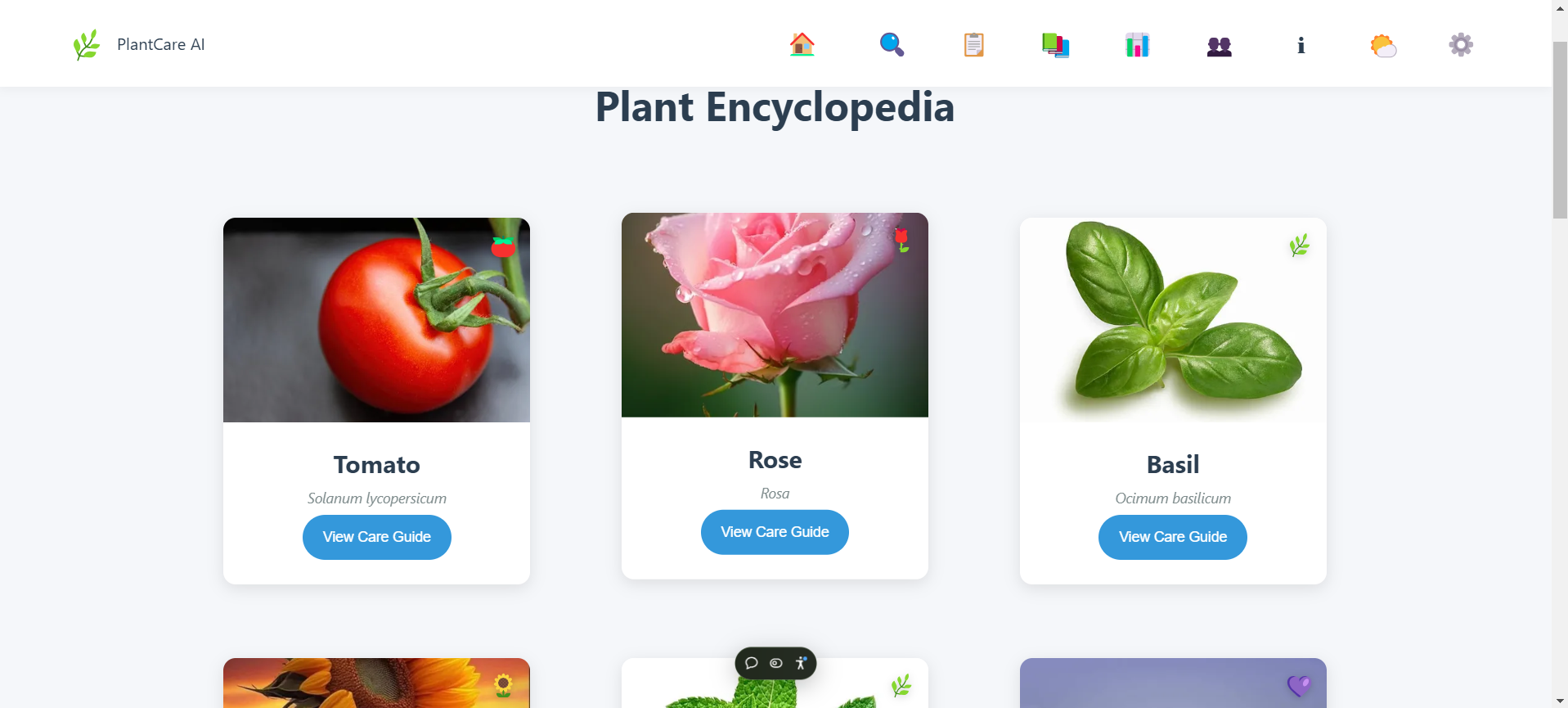
Task: Toggle the switch icon in floating toolbar
Action: [x=776, y=663]
